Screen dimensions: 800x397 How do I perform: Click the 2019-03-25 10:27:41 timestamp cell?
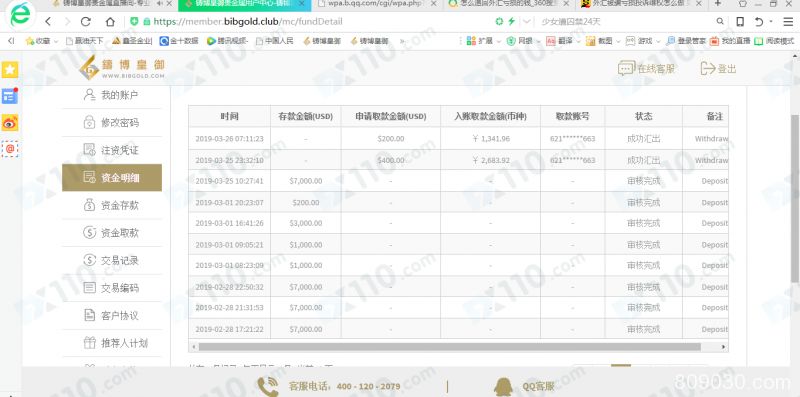230,181
